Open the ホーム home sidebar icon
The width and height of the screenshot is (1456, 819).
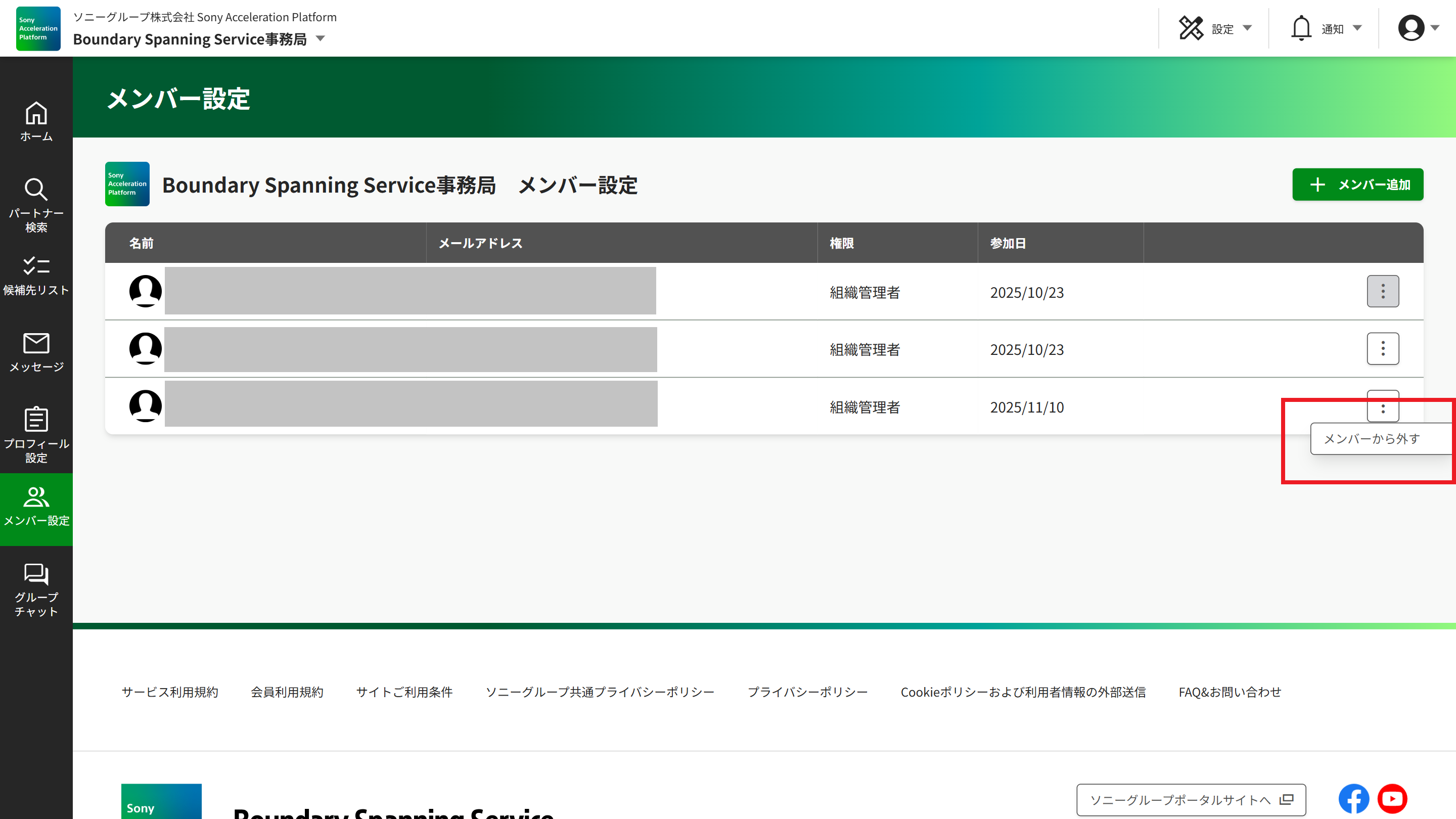36,121
